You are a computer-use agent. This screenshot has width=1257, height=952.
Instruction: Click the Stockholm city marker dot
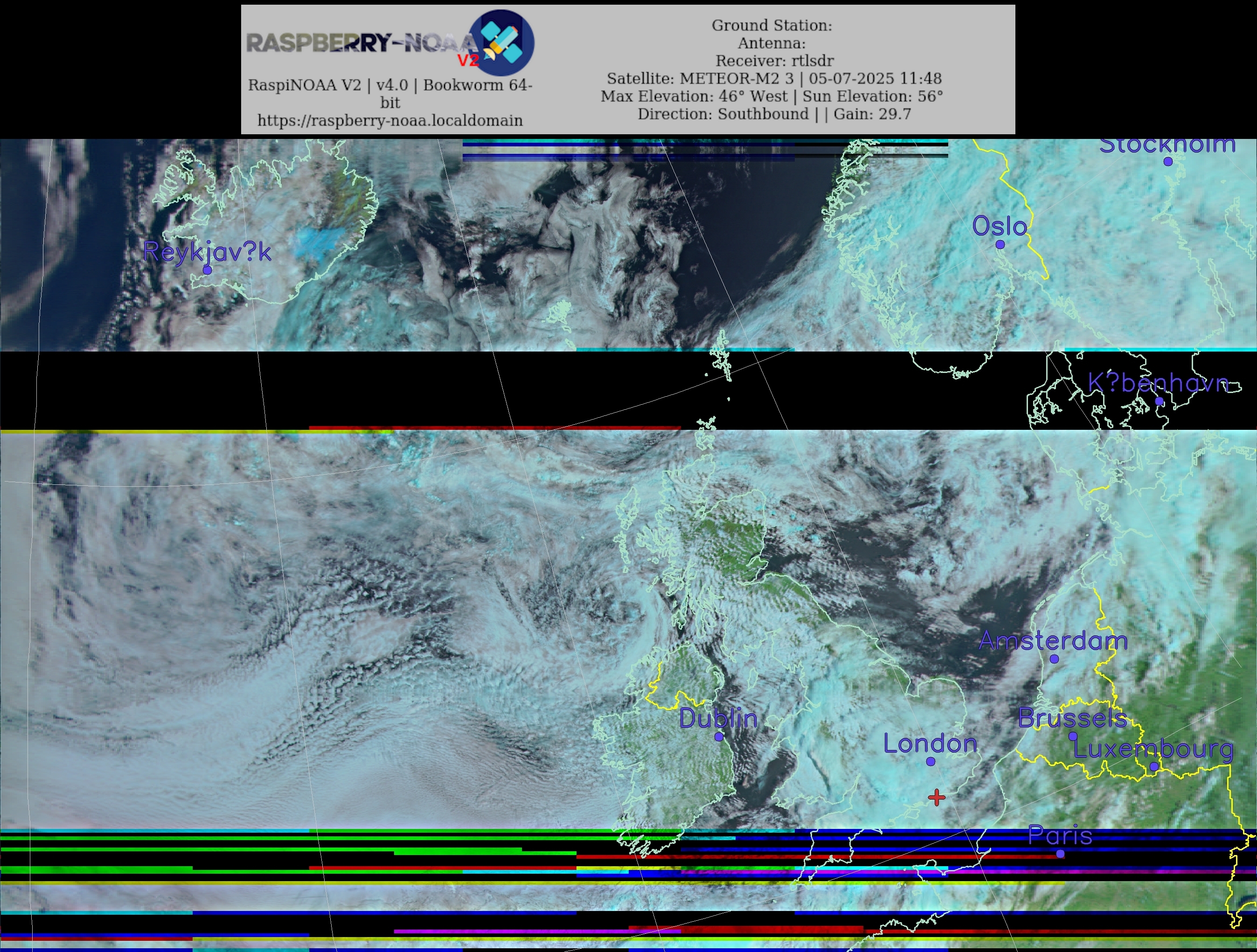(1168, 161)
